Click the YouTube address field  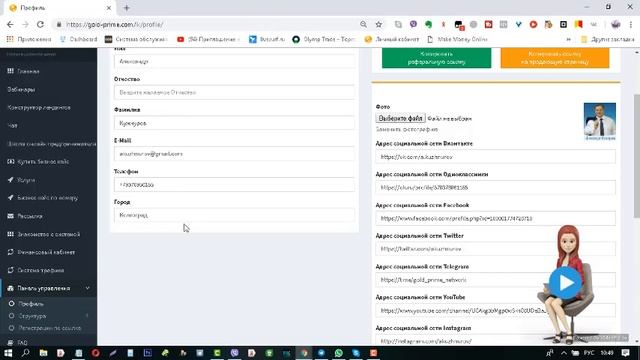[x=496, y=311]
